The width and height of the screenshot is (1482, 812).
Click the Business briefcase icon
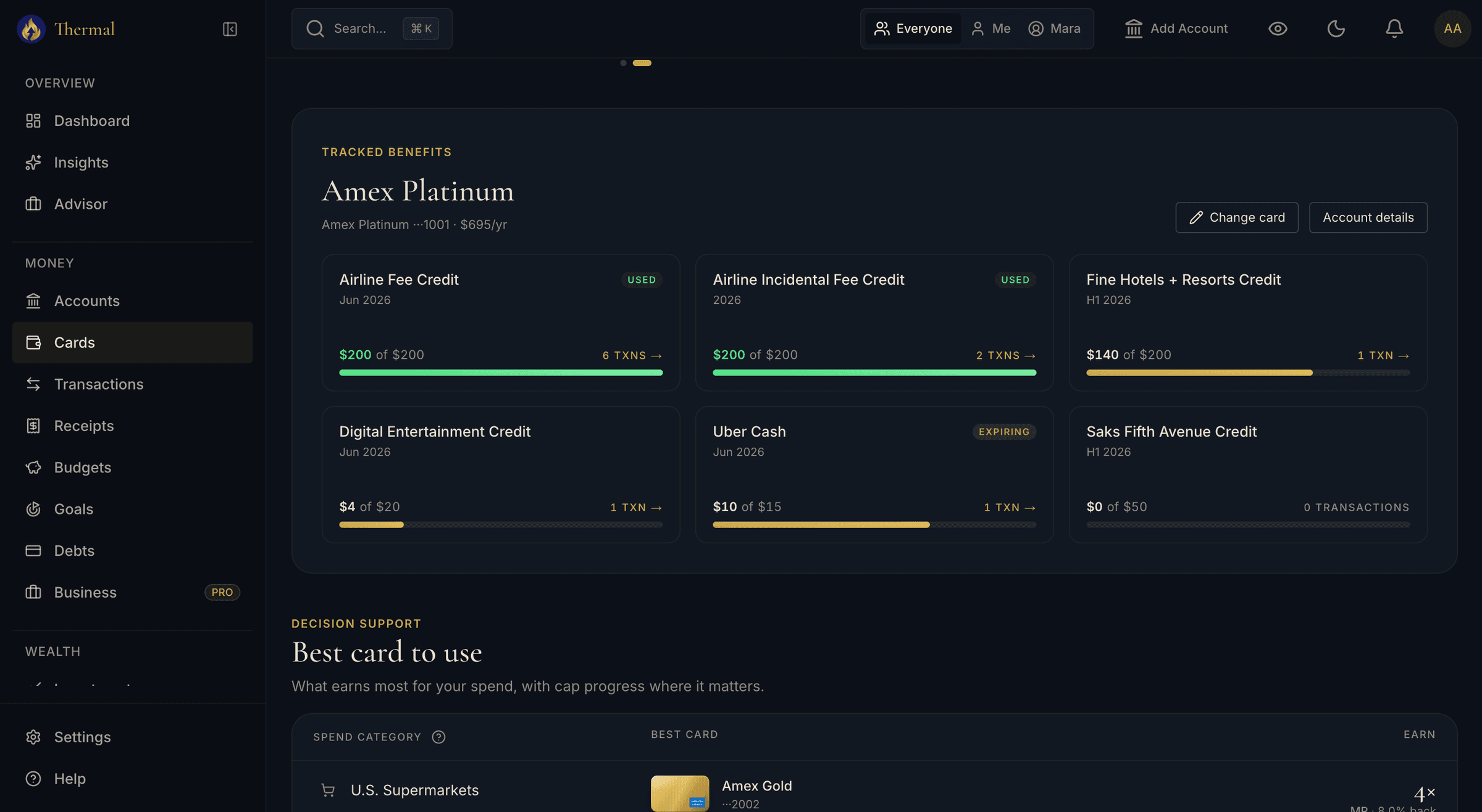pos(33,592)
